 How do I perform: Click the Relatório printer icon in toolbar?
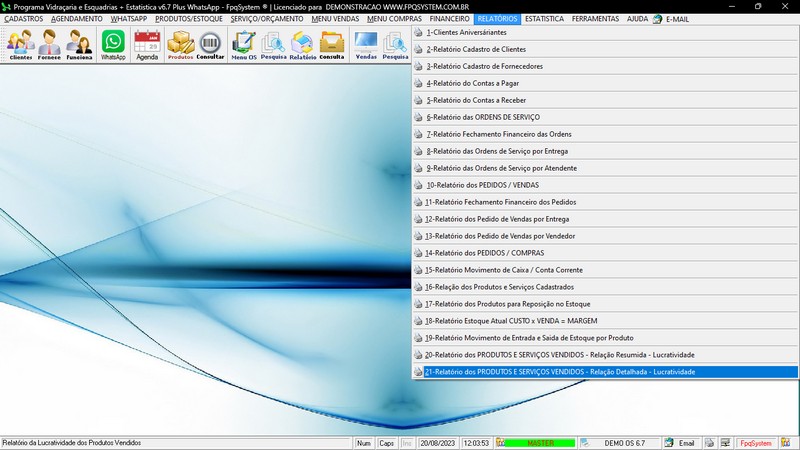(303, 44)
